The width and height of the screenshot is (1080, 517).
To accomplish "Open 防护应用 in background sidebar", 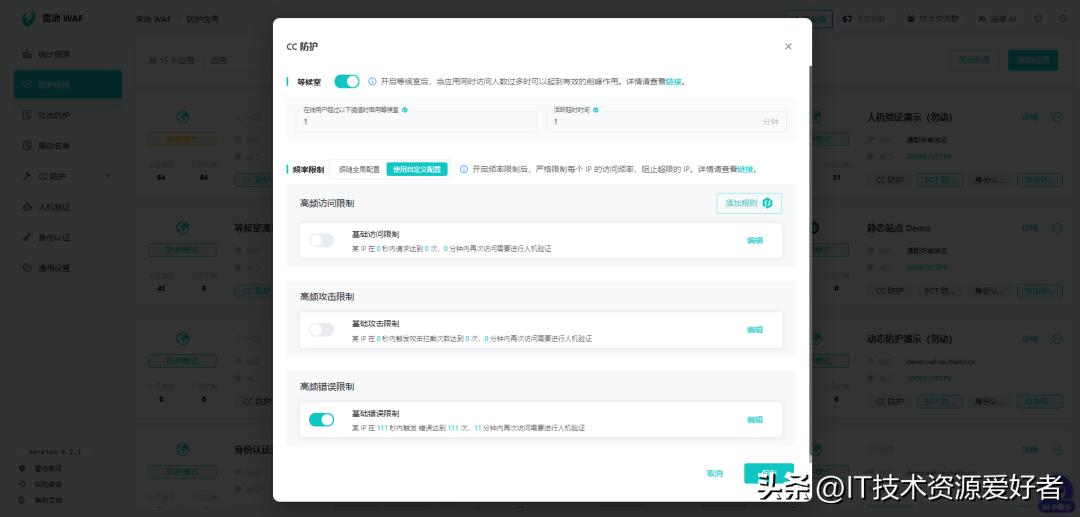I will [68, 85].
